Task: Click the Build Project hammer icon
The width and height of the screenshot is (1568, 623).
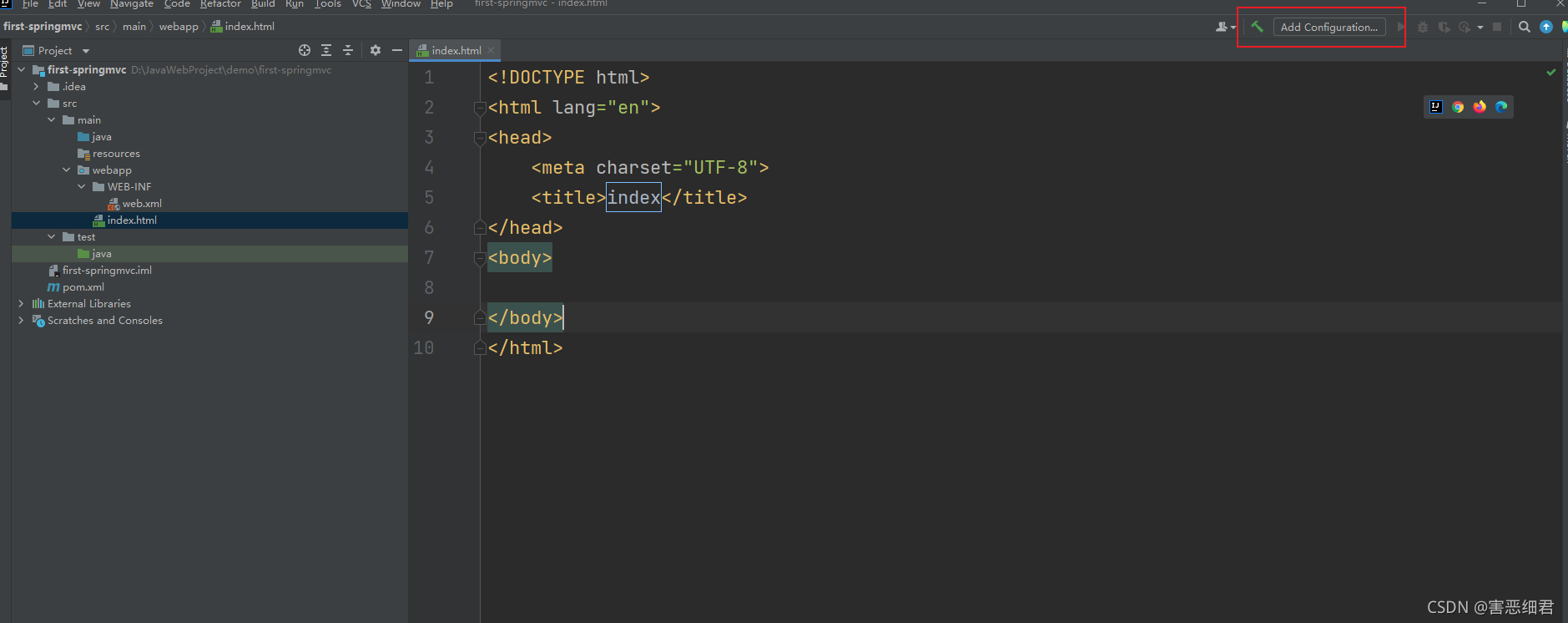Action: (x=1257, y=27)
